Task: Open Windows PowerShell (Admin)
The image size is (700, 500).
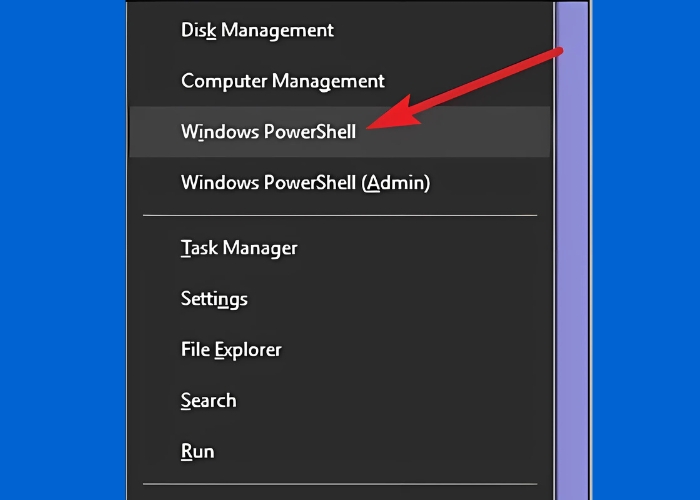Action: [x=305, y=183]
